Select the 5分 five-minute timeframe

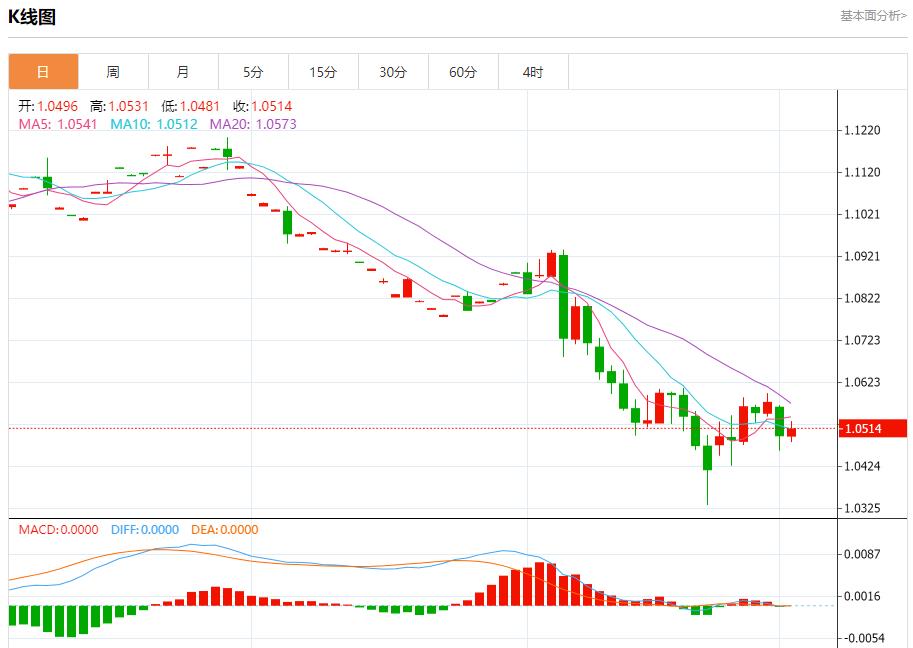pyautogui.click(x=253, y=71)
